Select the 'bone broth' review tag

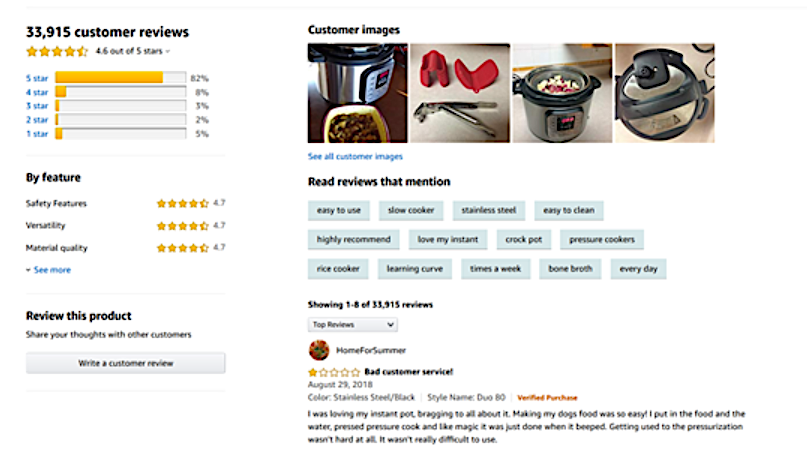point(570,269)
